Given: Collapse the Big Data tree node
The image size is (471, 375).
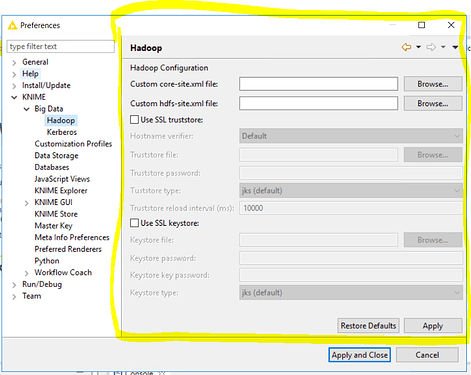Looking at the screenshot, I should (x=26, y=109).
